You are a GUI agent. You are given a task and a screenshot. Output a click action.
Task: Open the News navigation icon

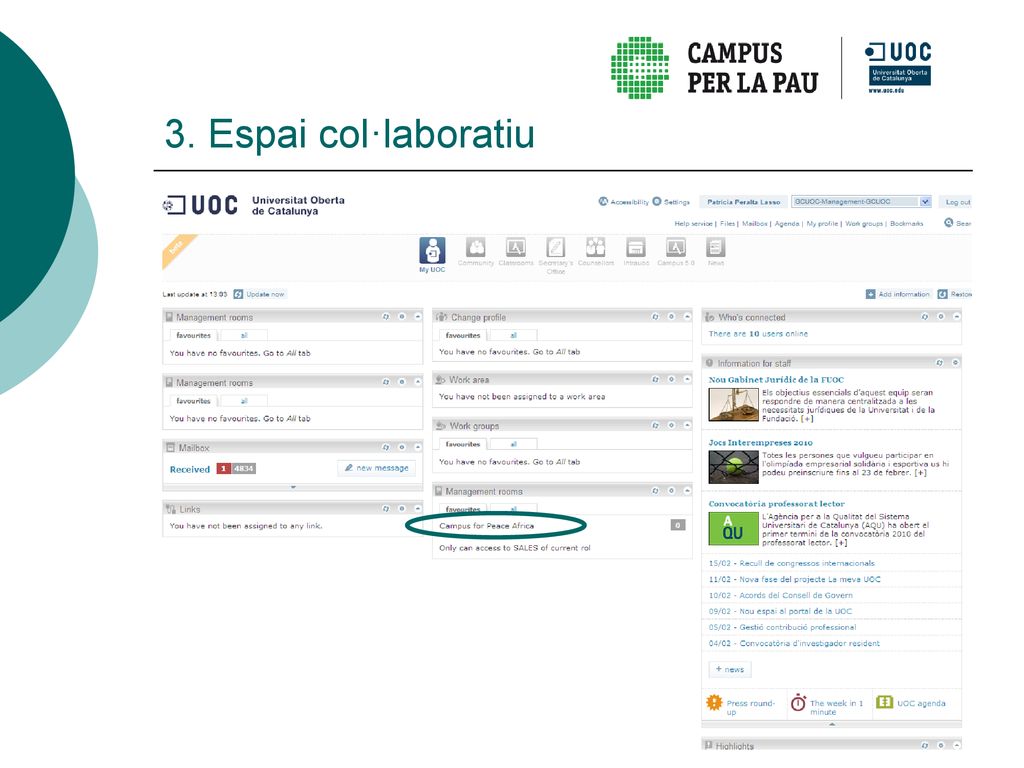(x=716, y=248)
